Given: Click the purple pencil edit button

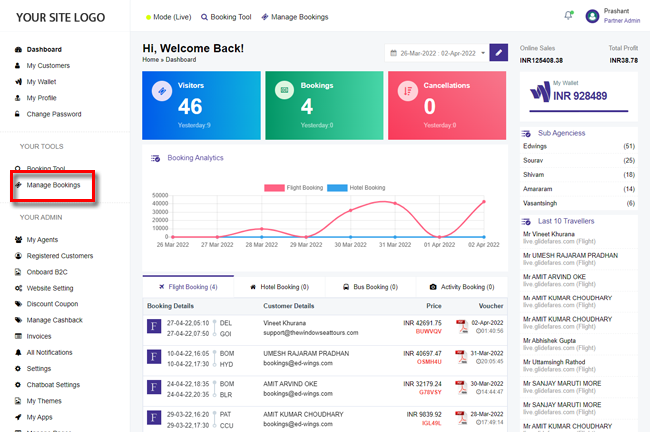Looking at the screenshot, I should (x=498, y=52).
